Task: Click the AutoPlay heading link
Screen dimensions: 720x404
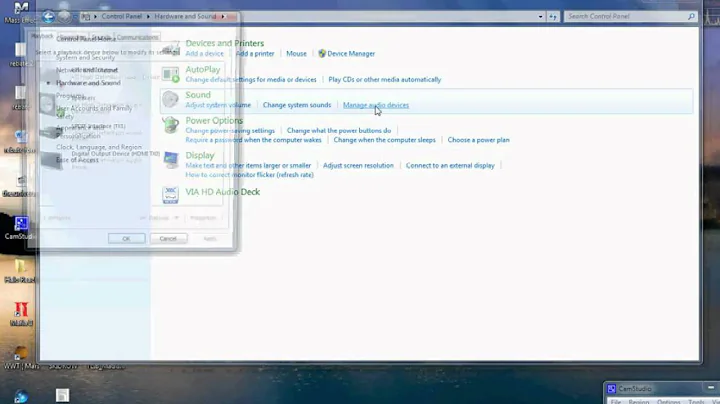Action: point(203,69)
